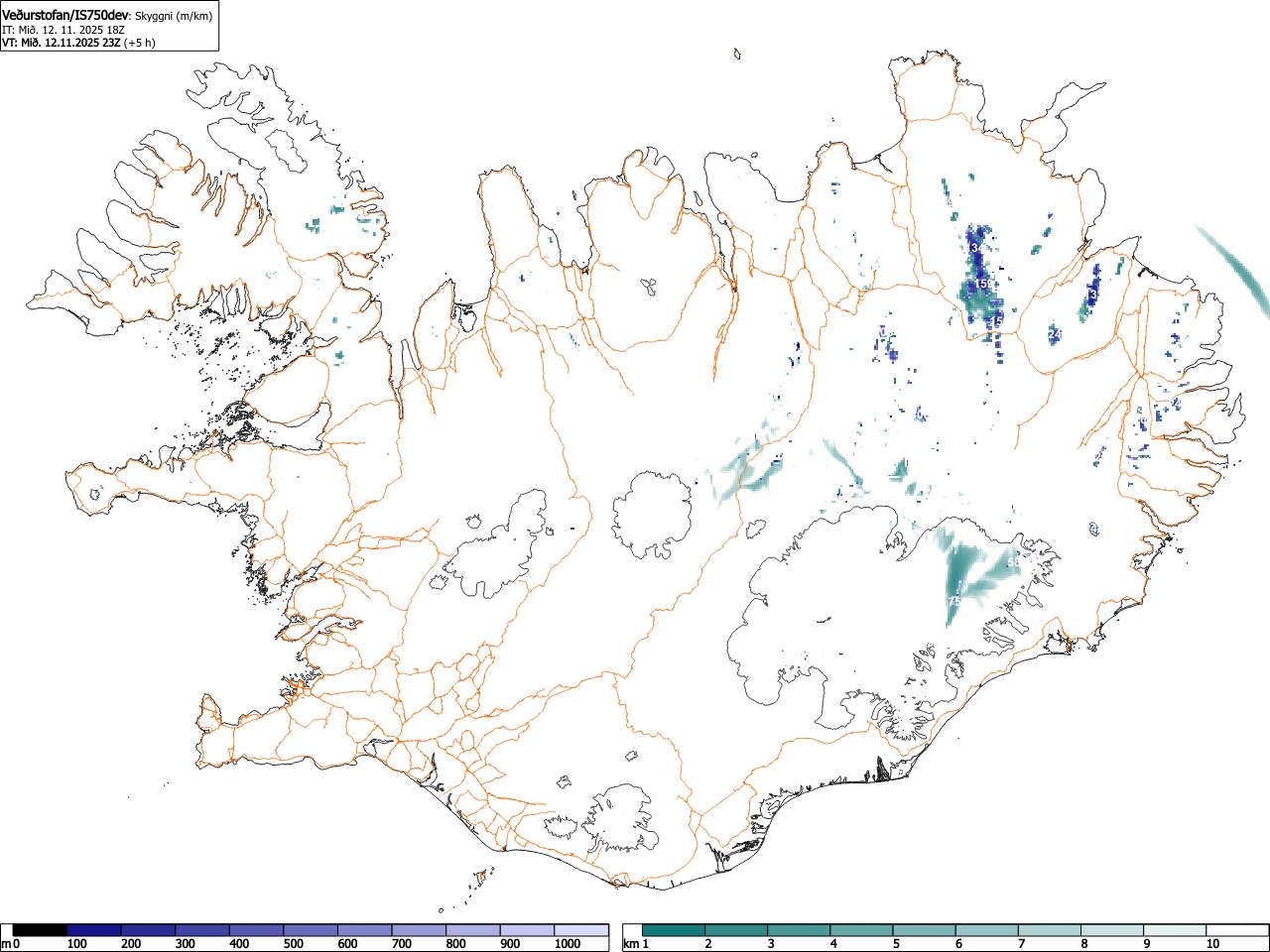
Task: Click the '75' visibility value on the glacier
Action: coord(954,601)
